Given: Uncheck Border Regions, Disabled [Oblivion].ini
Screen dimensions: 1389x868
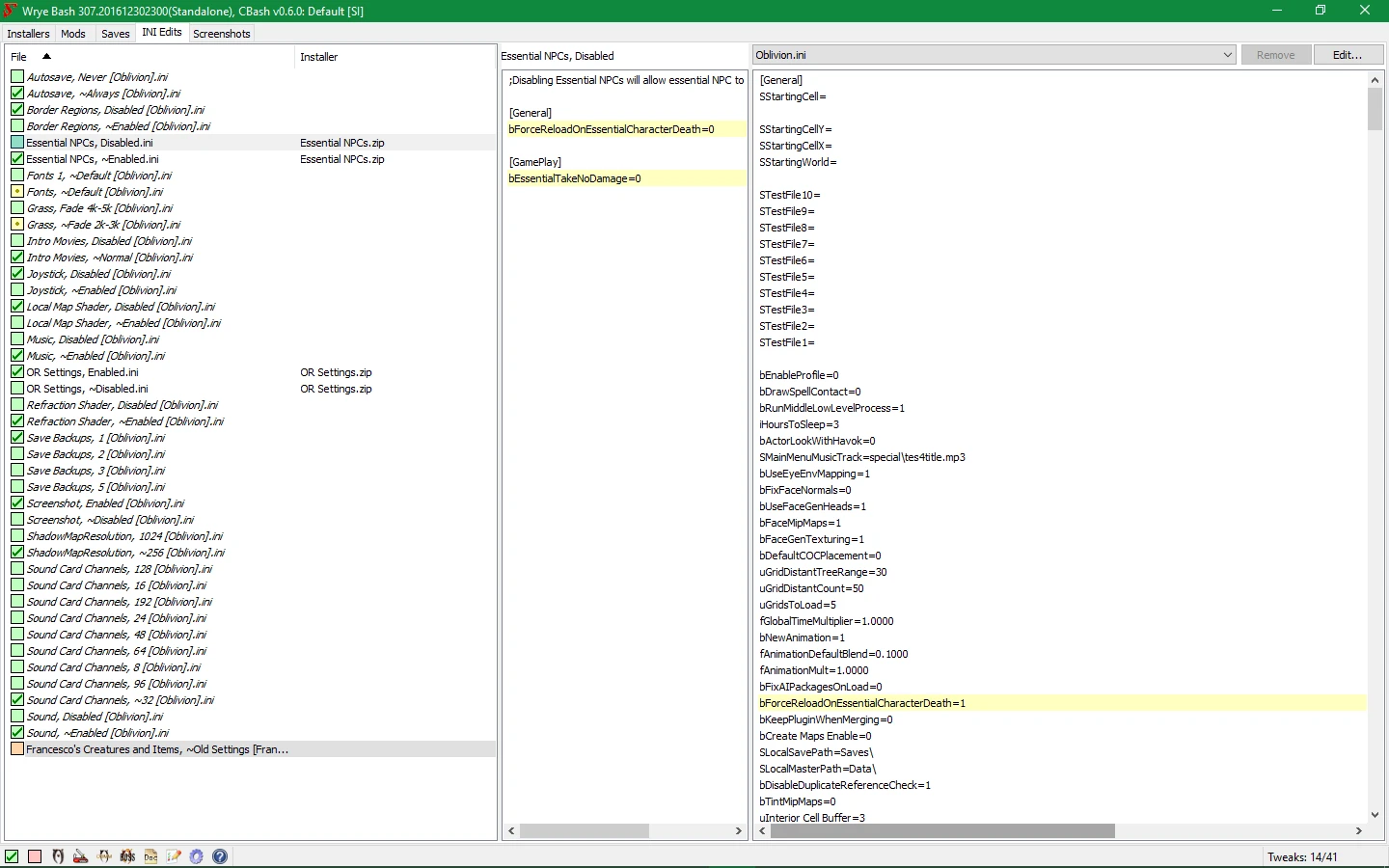Looking at the screenshot, I should tap(17, 110).
